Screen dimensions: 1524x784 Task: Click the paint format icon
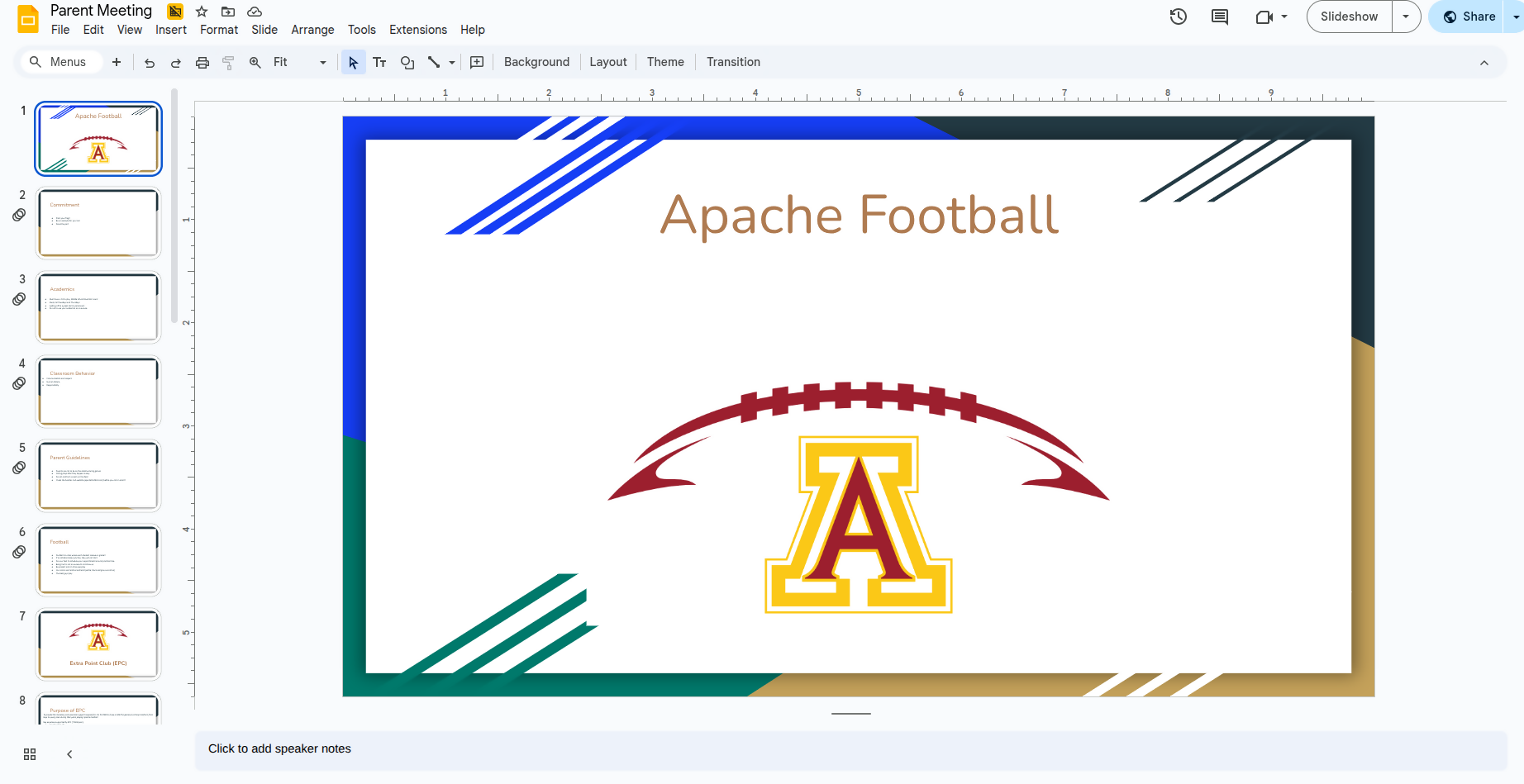click(229, 62)
